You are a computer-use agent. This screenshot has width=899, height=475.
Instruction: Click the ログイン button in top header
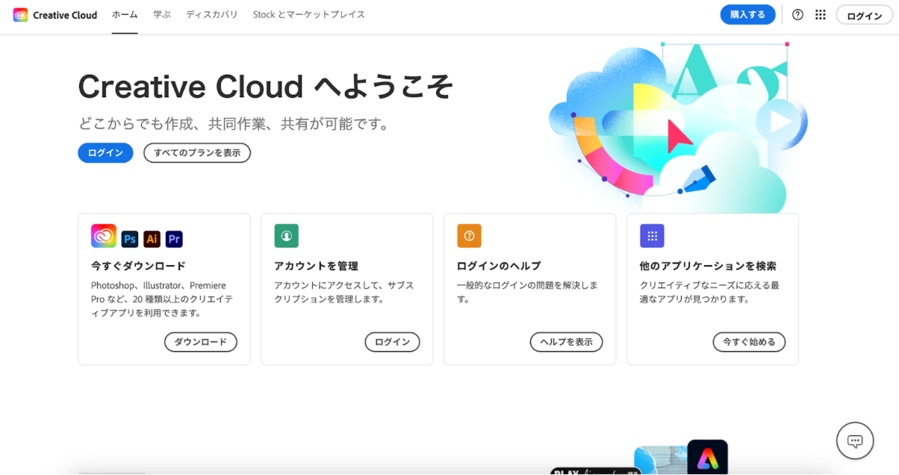click(864, 15)
